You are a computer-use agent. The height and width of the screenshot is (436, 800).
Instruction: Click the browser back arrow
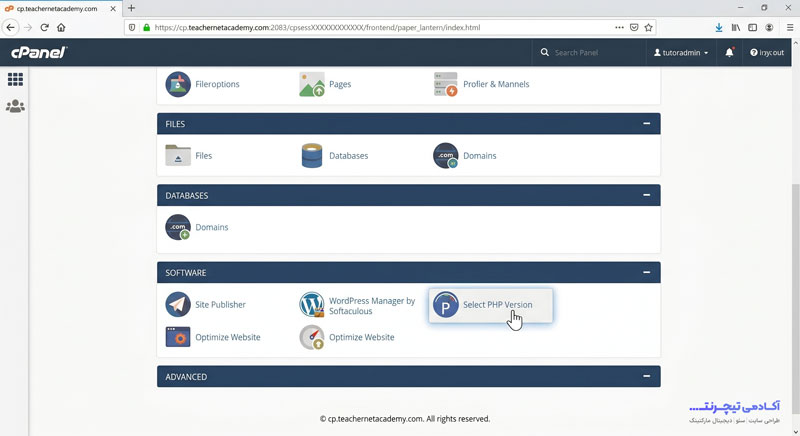(x=11, y=28)
